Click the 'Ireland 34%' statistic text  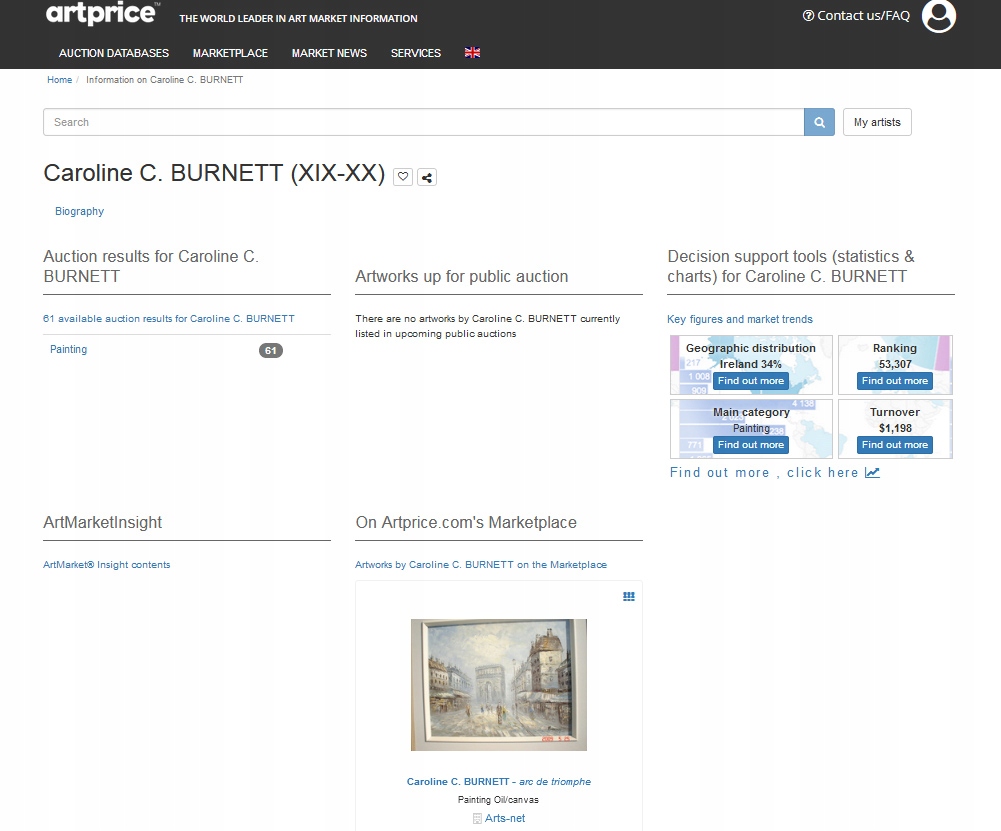click(751, 364)
